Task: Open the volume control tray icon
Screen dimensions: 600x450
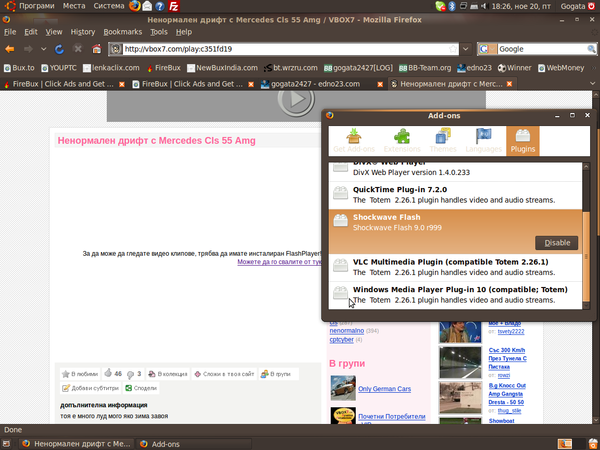Action: point(484,6)
